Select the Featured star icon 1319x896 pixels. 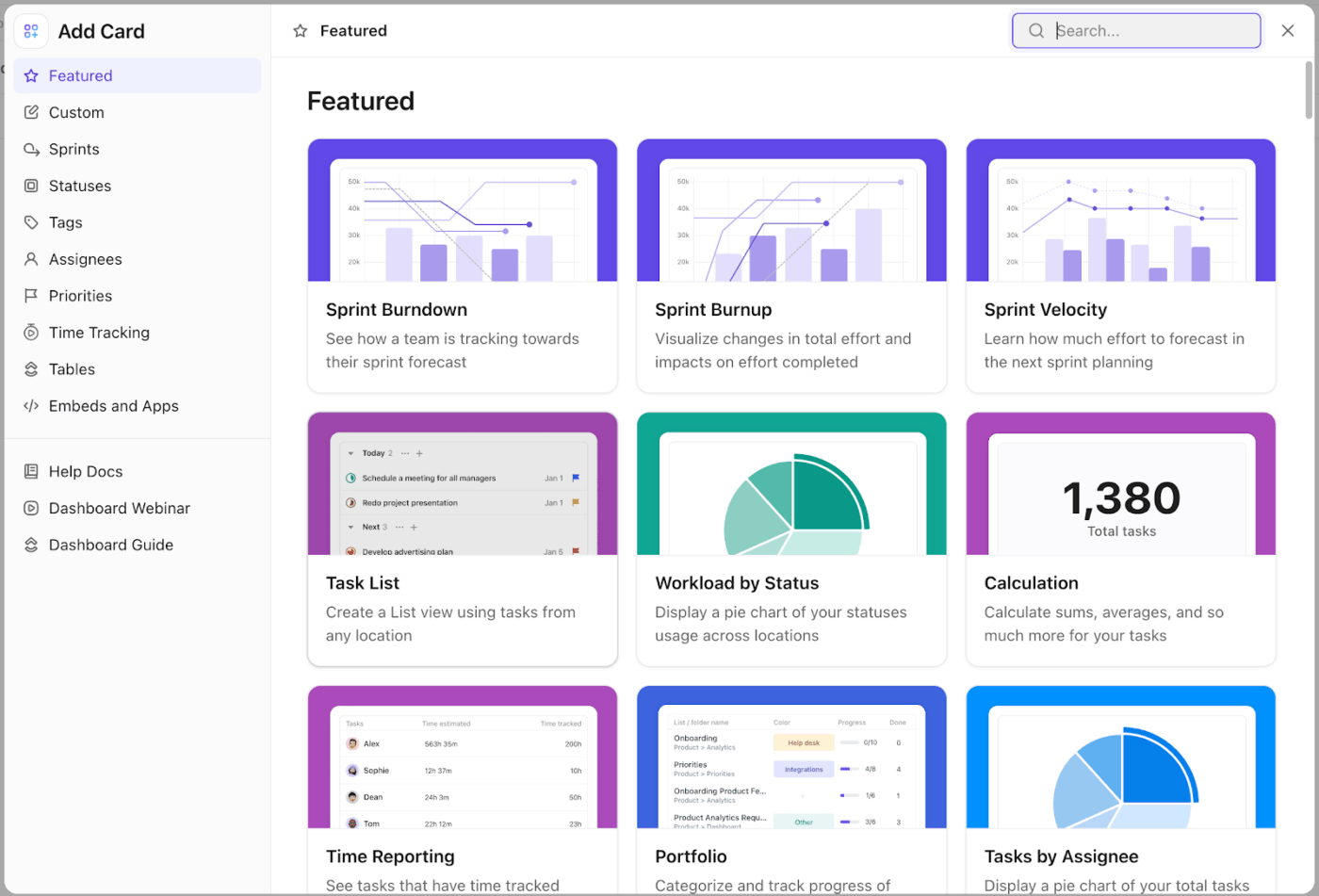(x=30, y=75)
